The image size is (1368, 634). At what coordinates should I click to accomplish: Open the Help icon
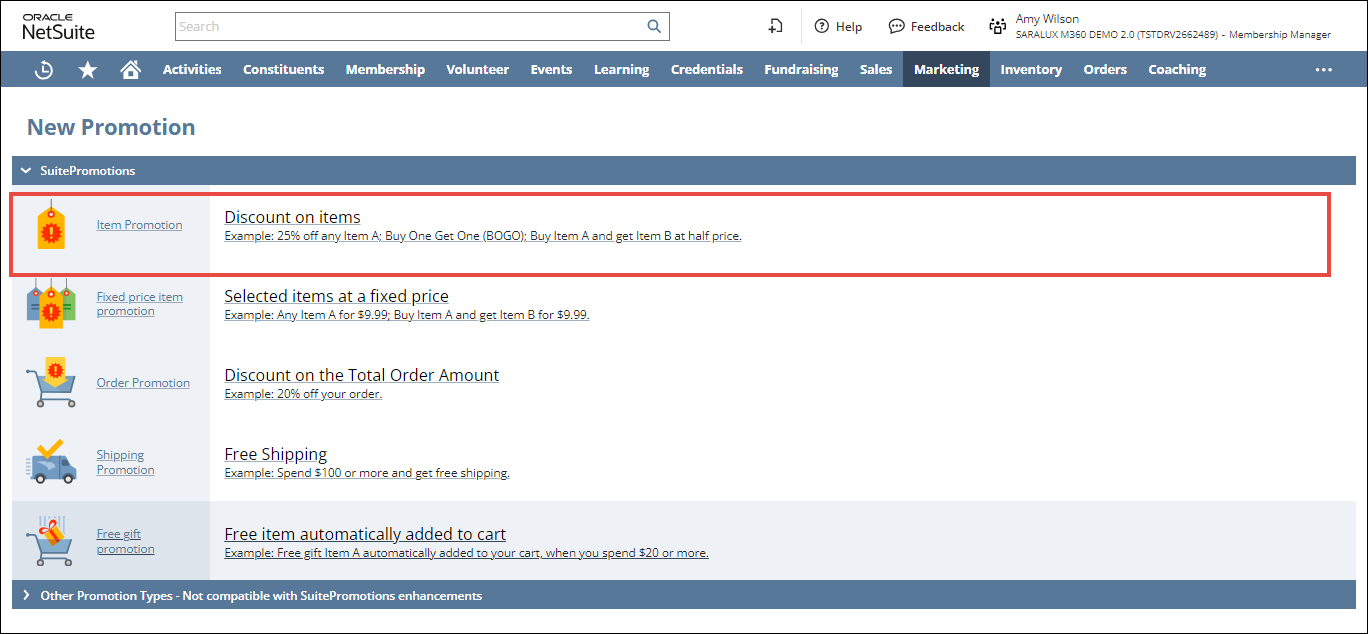822,27
